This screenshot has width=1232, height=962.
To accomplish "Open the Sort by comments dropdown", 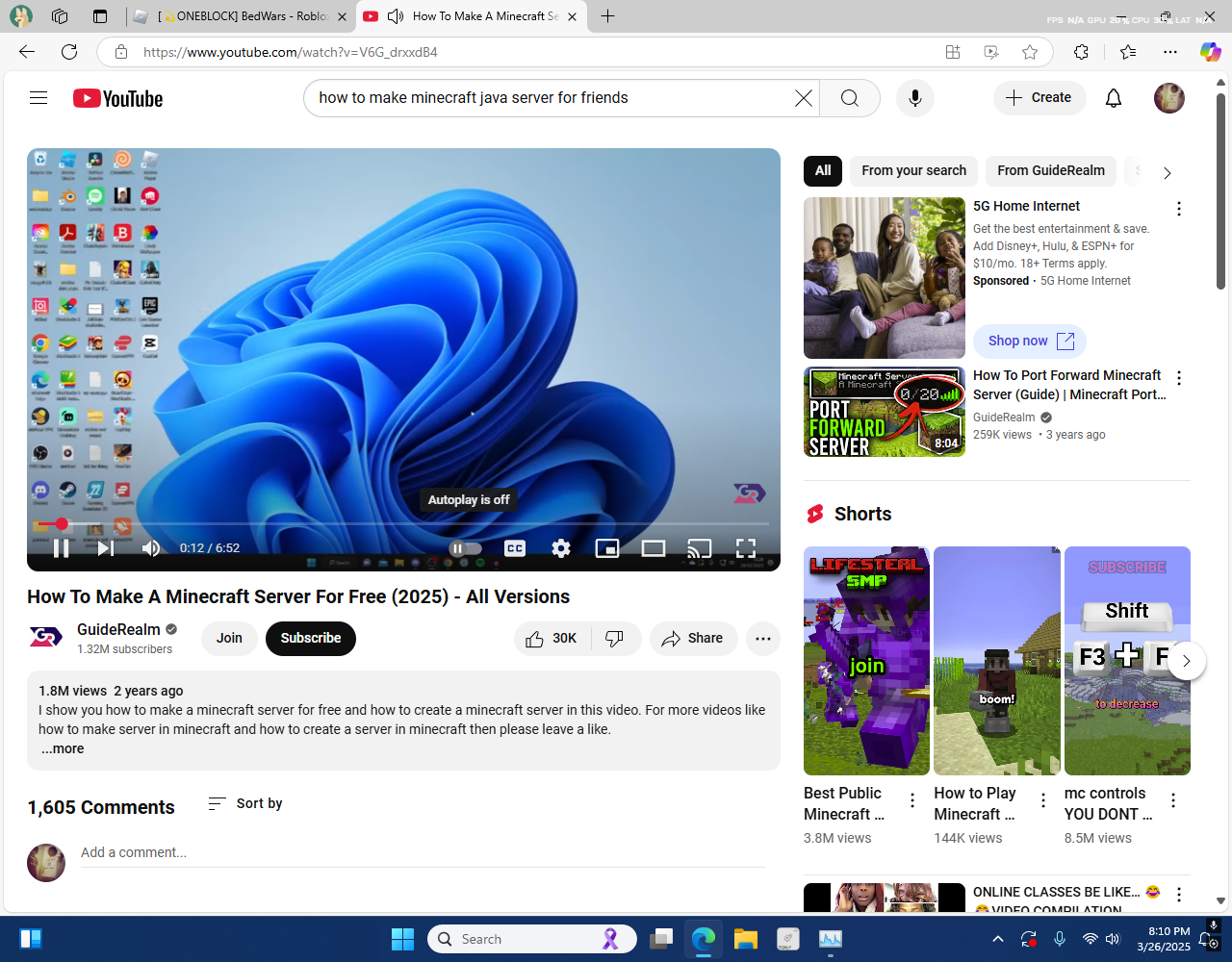I will point(245,803).
